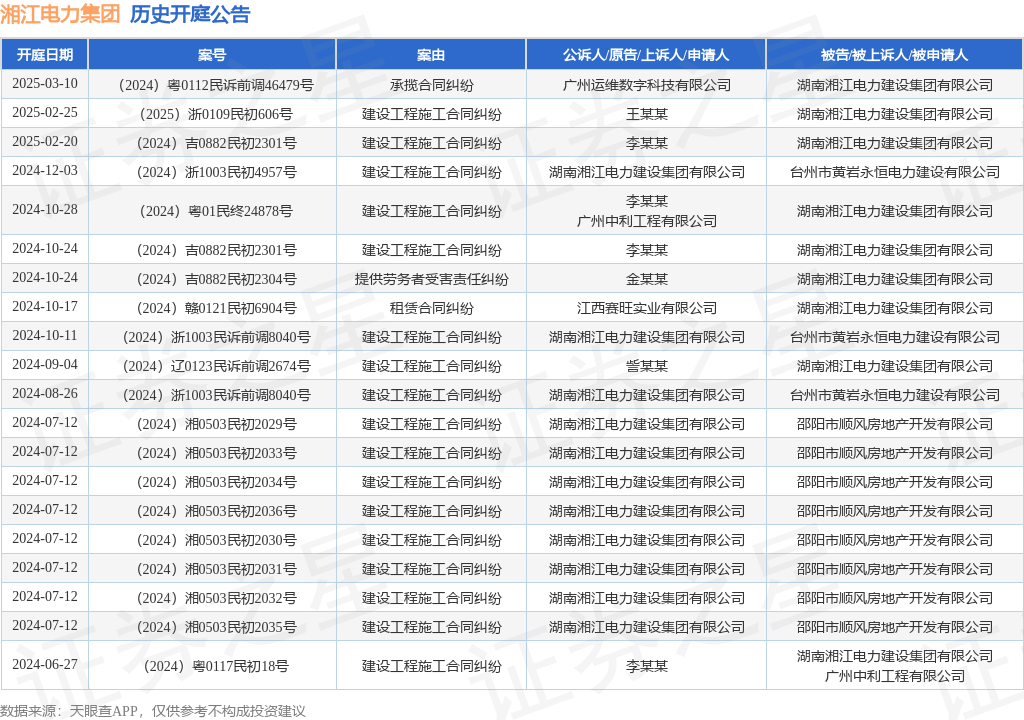Select the cause 租赁合同纠纷
Viewport: 1024px width, 720px height.
[x=432, y=308]
